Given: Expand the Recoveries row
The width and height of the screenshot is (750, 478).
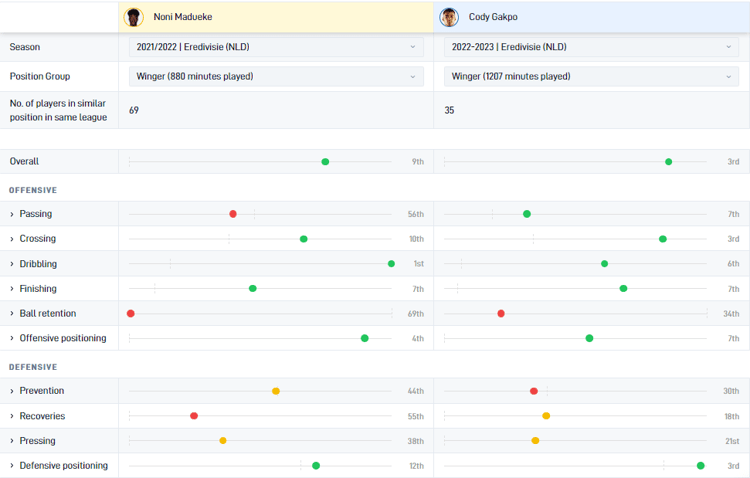Looking at the screenshot, I should [12, 416].
